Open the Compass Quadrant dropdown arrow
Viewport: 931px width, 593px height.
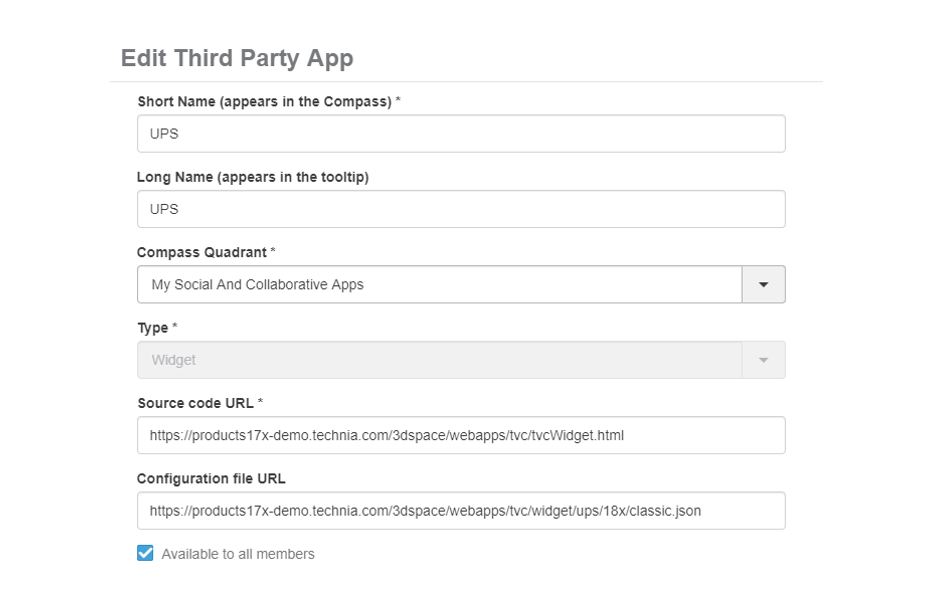(x=763, y=284)
